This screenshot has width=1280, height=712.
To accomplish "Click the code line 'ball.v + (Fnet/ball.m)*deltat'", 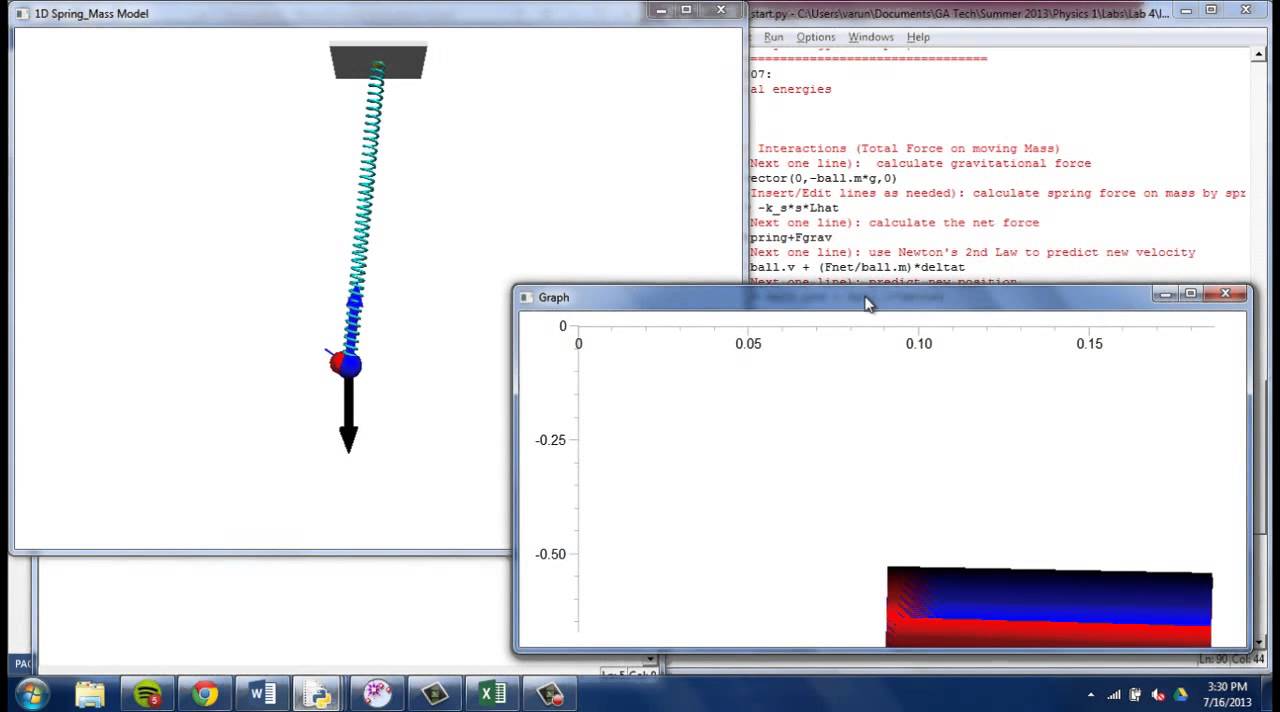I will click(x=857, y=267).
